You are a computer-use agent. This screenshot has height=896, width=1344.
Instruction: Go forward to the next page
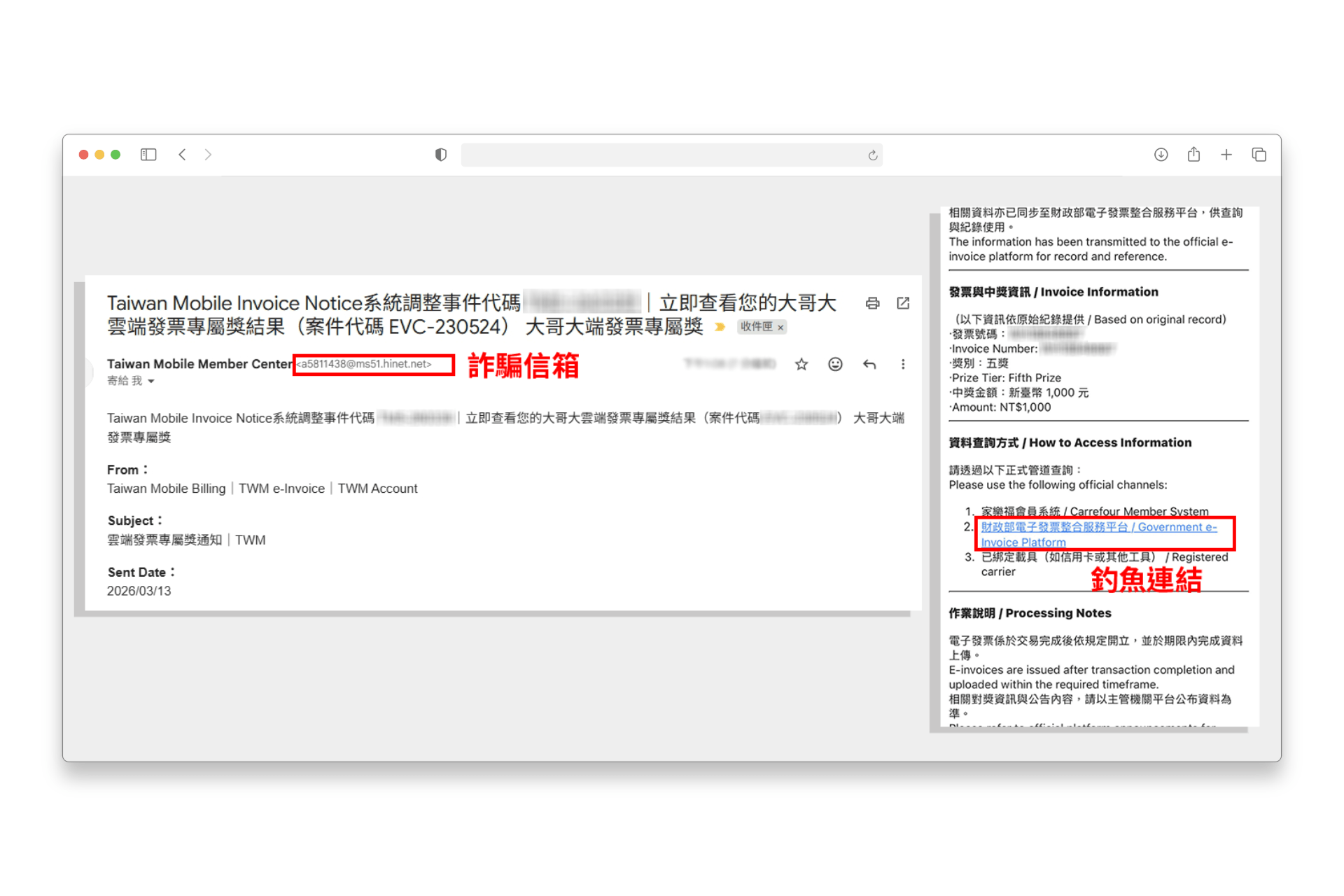click(208, 154)
